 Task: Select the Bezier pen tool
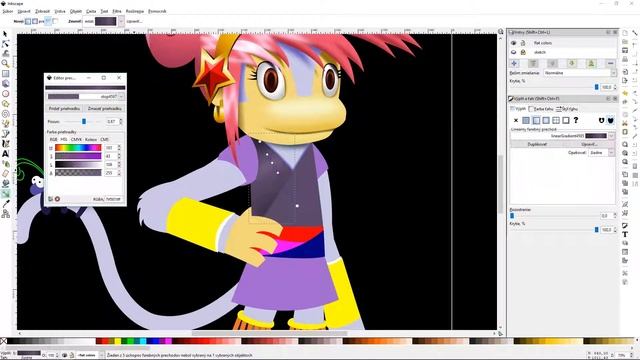[x=5, y=134]
